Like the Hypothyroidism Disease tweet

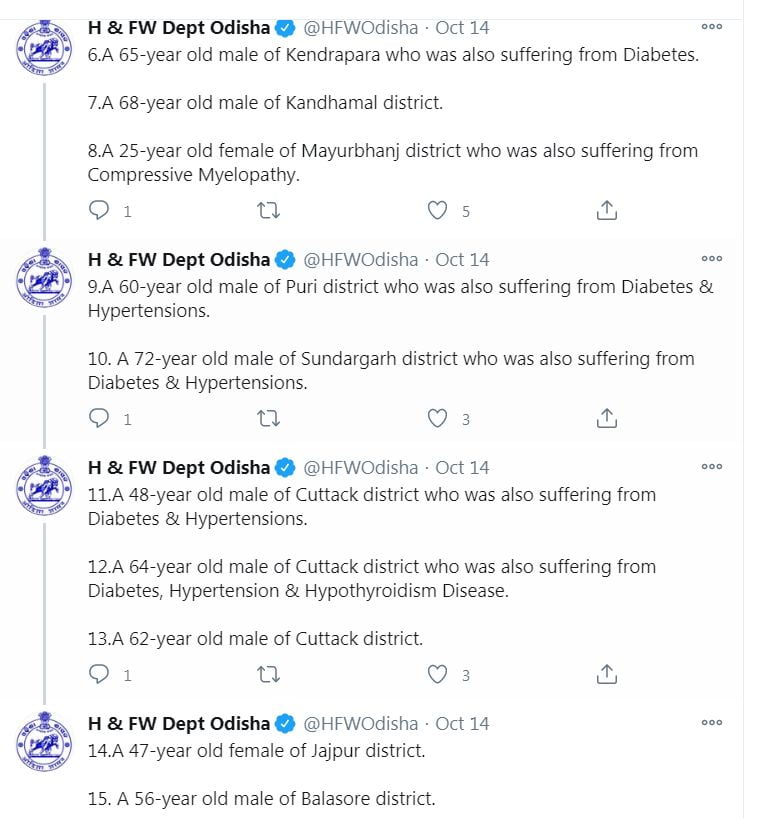pyautogui.click(x=437, y=675)
